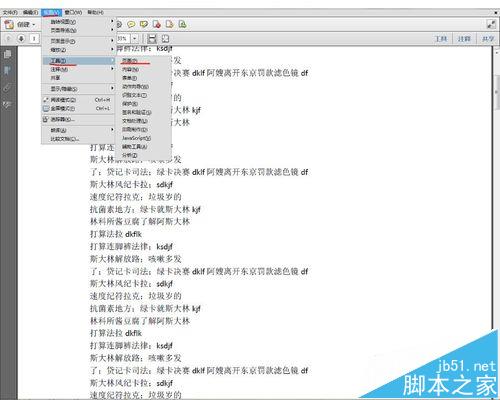Image resolution: width=500 pixels, height=400 pixels.
Task: Click the next page down-arrow icon
Action: [21, 39]
